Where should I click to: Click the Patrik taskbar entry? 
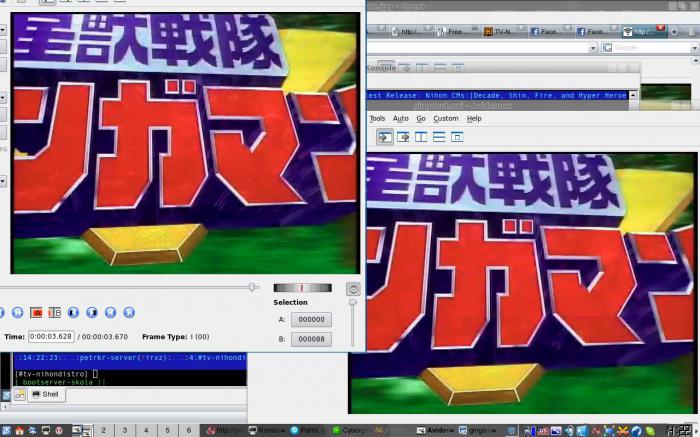[310, 430]
